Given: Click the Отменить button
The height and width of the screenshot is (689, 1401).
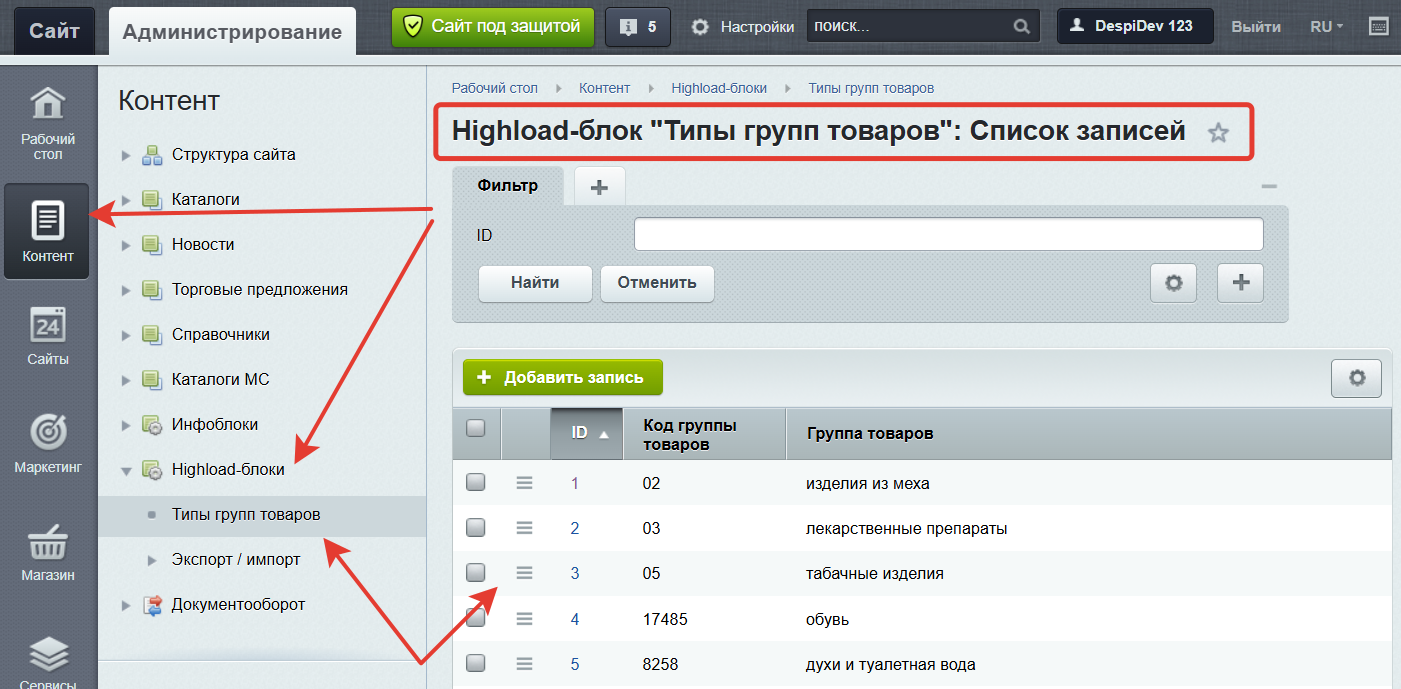Looking at the screenshot, I should coord(657,283).
